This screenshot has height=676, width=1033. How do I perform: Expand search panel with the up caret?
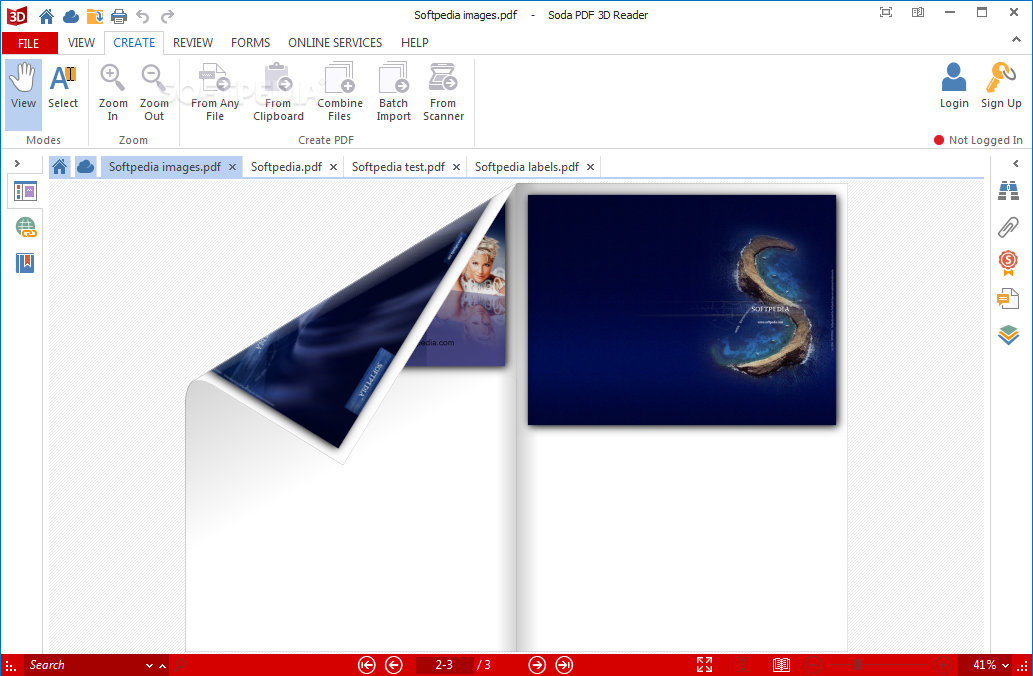162,665
